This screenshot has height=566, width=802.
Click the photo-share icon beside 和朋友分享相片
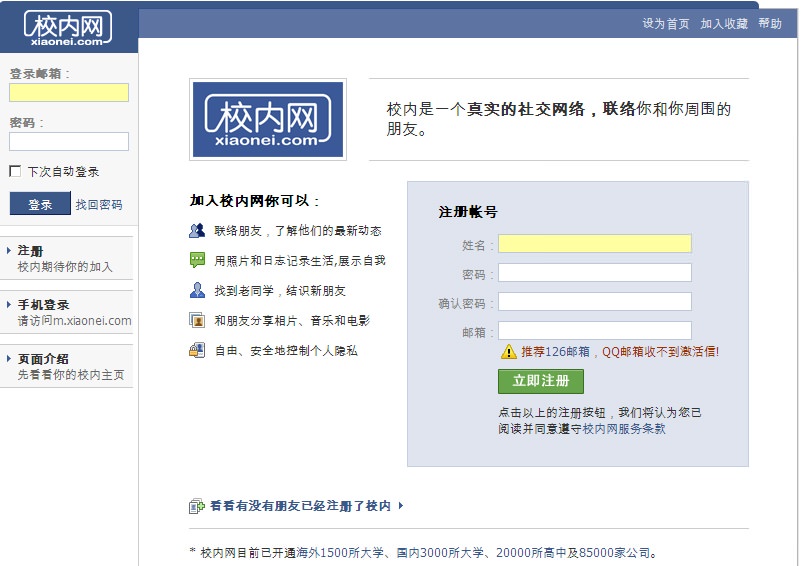coord(197,320)
